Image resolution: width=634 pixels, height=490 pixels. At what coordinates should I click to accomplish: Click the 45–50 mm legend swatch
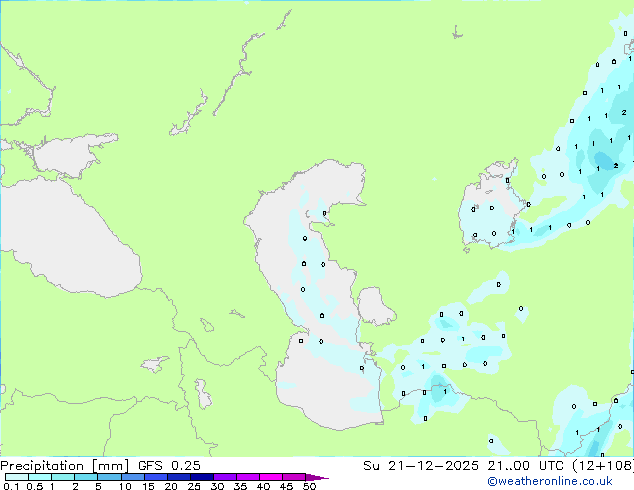point(294,477)
